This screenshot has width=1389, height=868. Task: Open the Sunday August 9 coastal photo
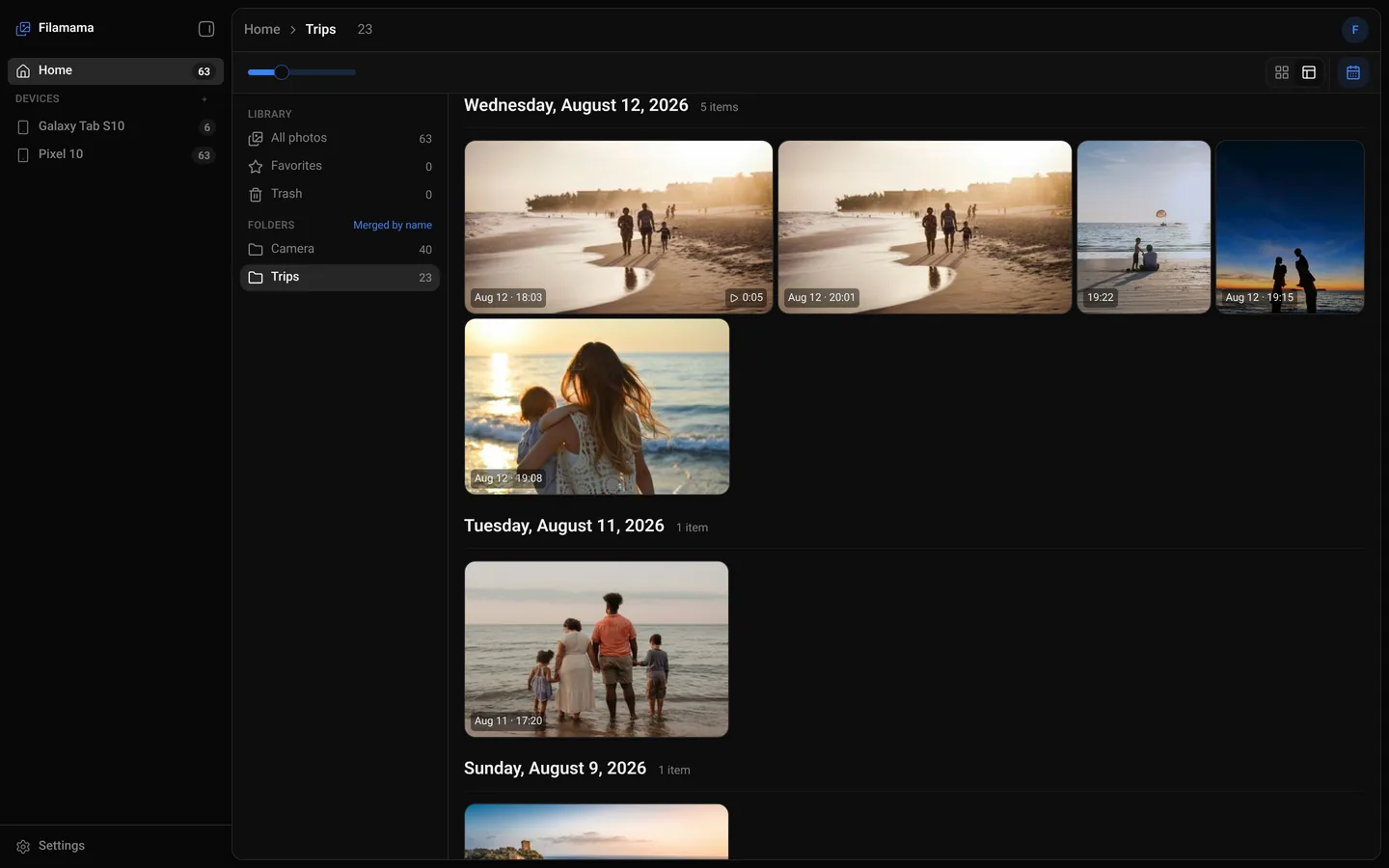click(x=597, y=831)
